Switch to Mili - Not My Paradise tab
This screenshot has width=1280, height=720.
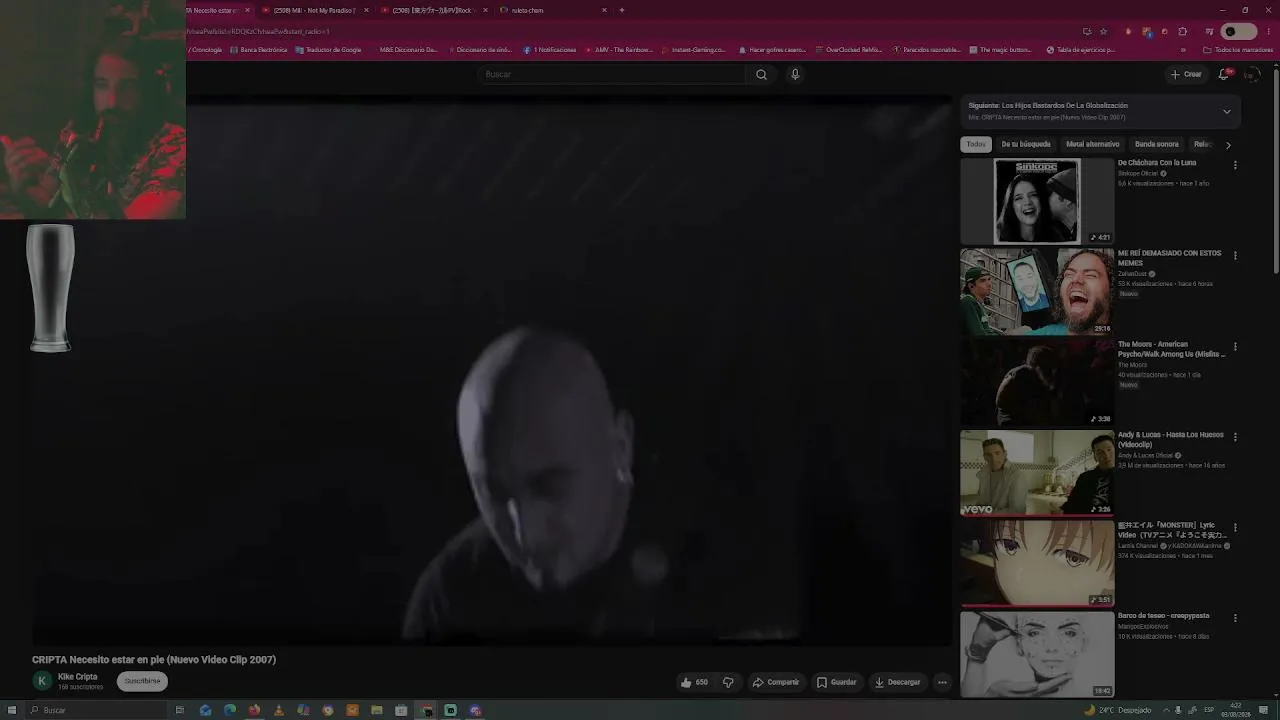[x=315, y=10]
